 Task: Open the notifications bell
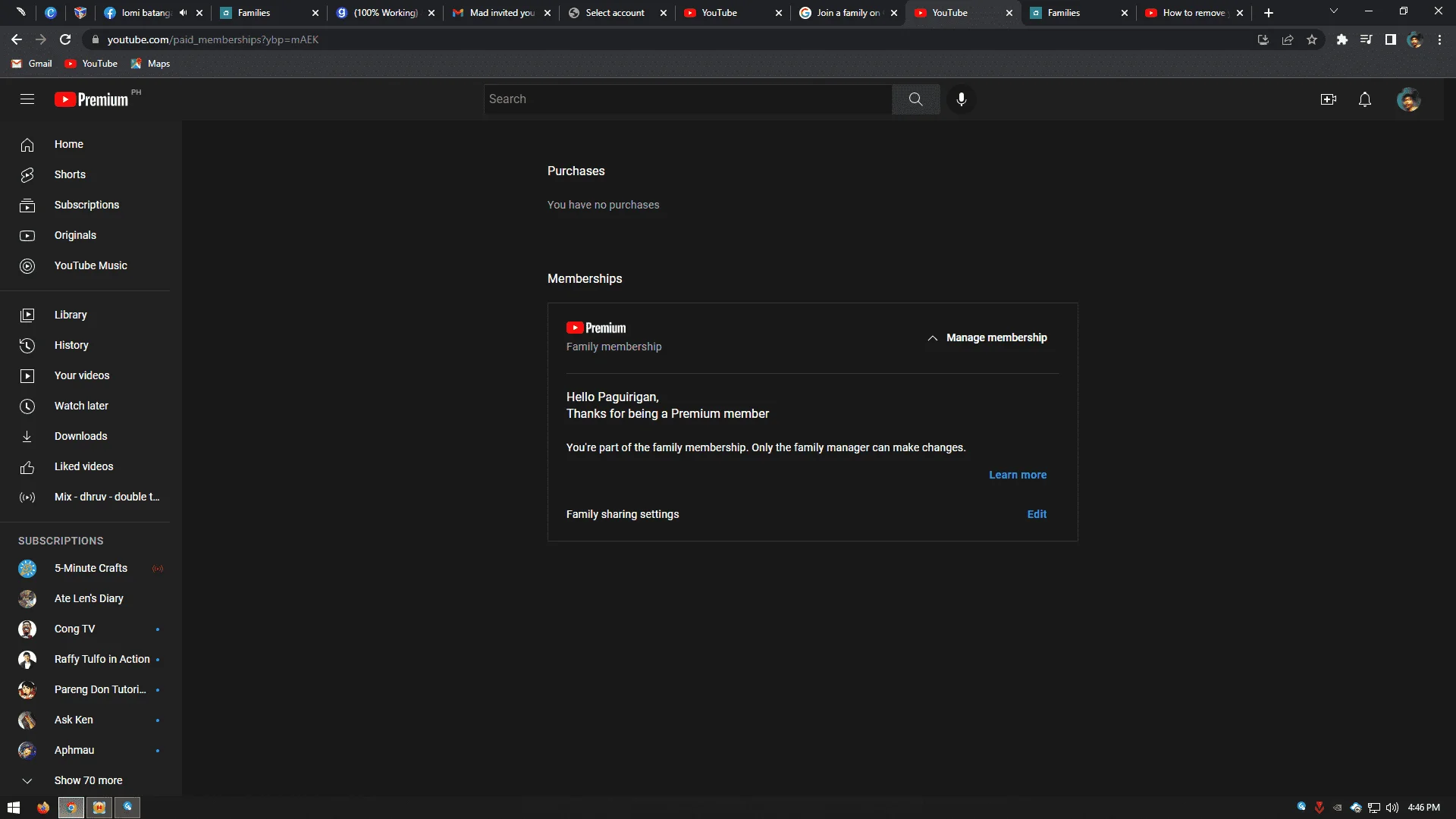click(1364, 99)
